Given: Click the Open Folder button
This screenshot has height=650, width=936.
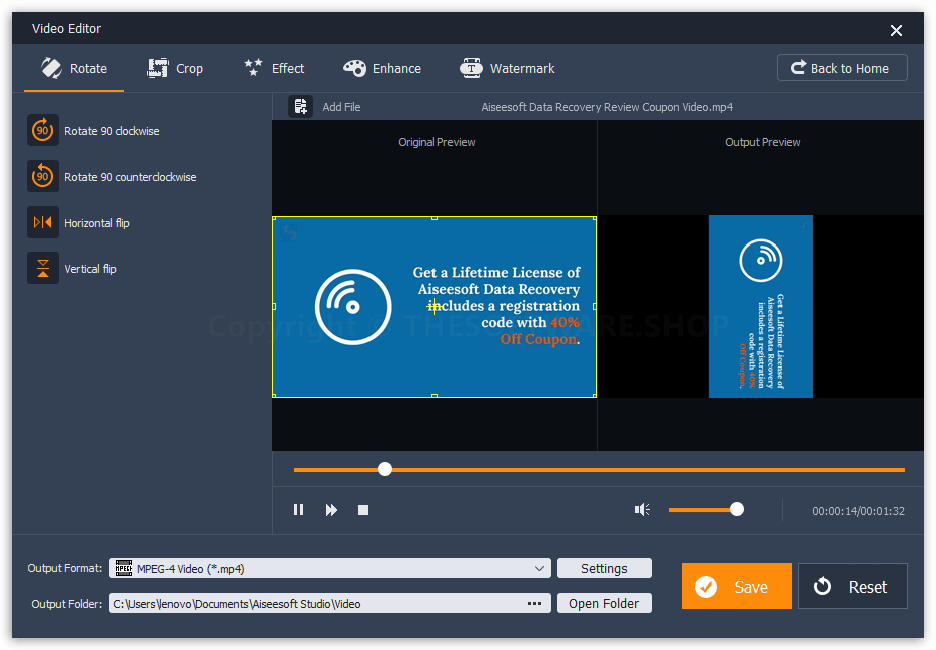Looking at the screenshot, I should [x=604, y=603].
